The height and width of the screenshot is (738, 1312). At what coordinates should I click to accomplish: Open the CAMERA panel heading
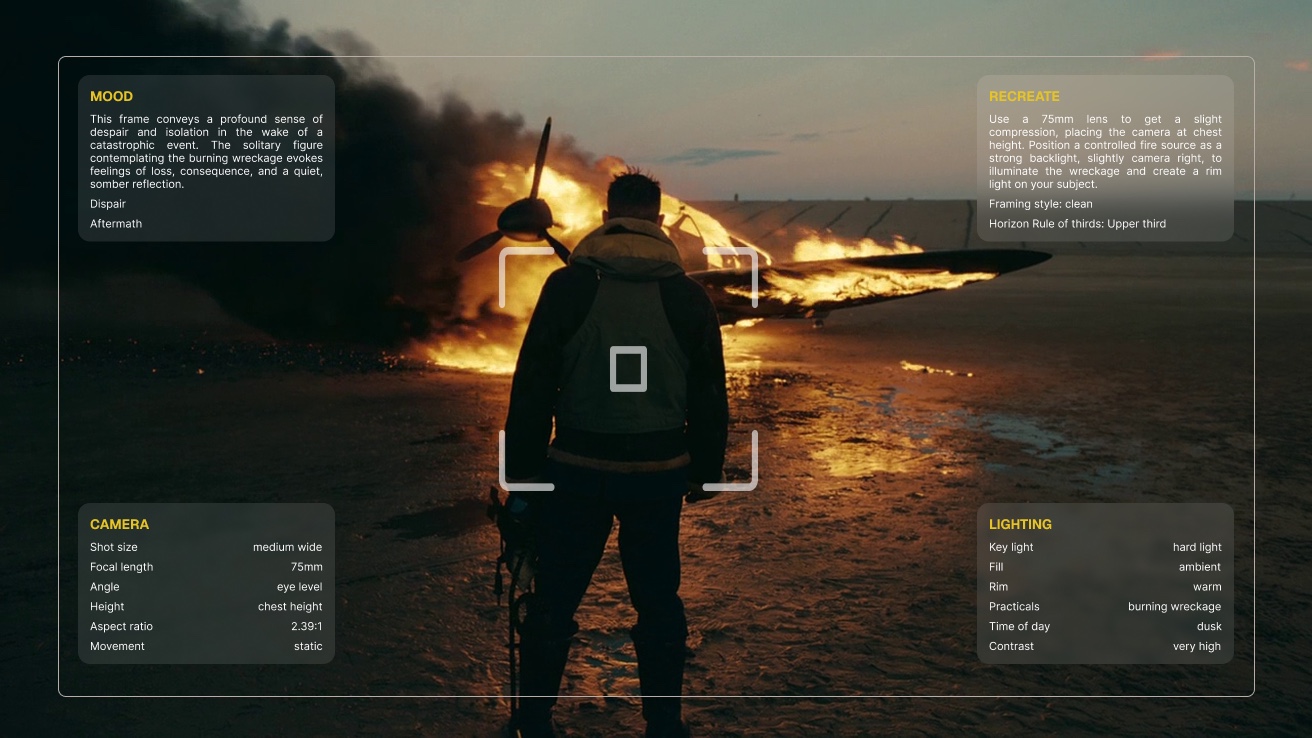pyautogui.click(x=119, y=524)
